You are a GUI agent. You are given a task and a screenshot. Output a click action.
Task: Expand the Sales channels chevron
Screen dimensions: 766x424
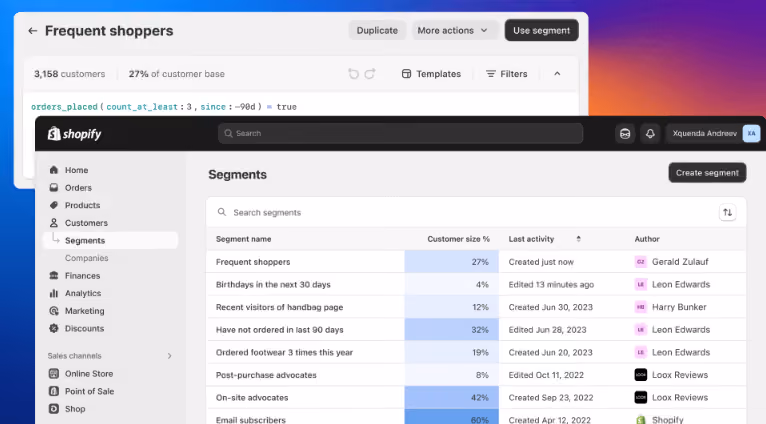[x=170, y=356]
